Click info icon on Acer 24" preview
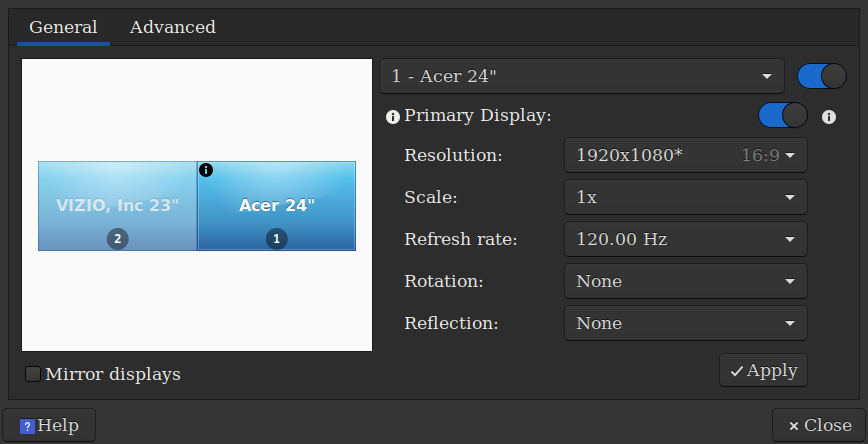 pos(205,170)
